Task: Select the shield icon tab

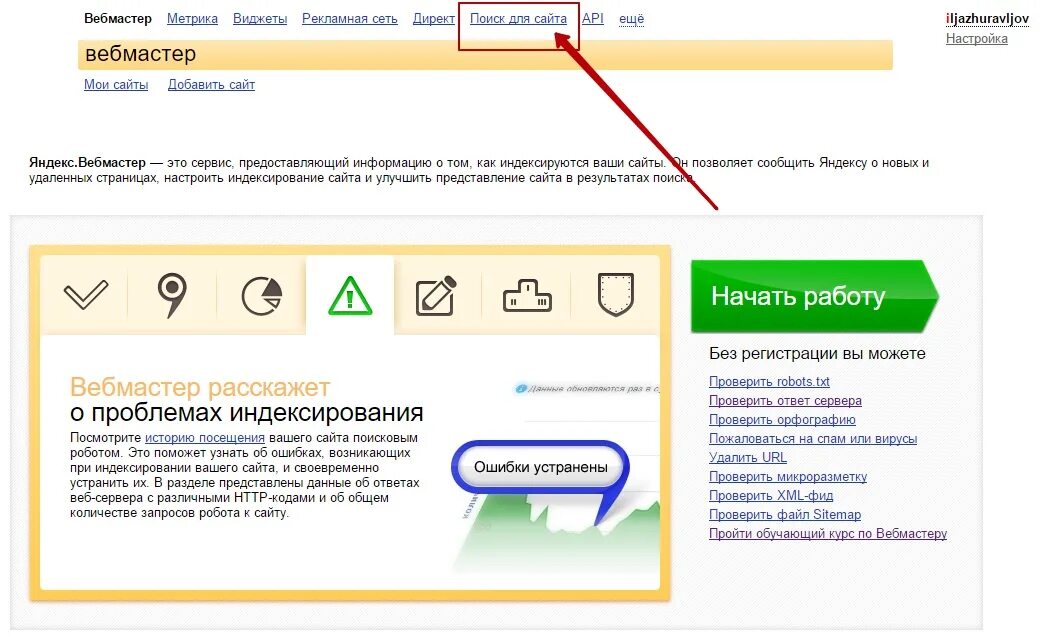Action: point(616,294)
